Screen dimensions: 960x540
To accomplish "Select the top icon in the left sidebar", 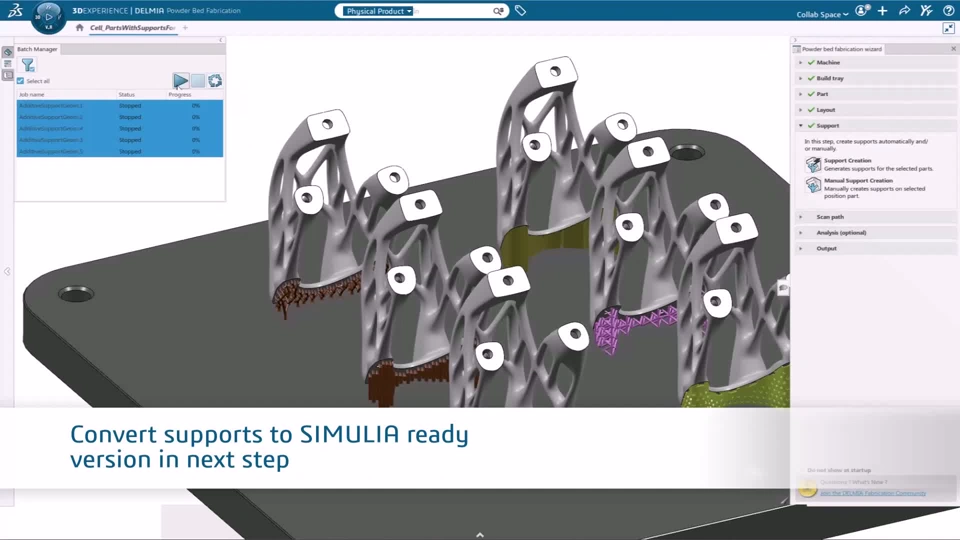I will pyautogui.click(x=7, y=53).
